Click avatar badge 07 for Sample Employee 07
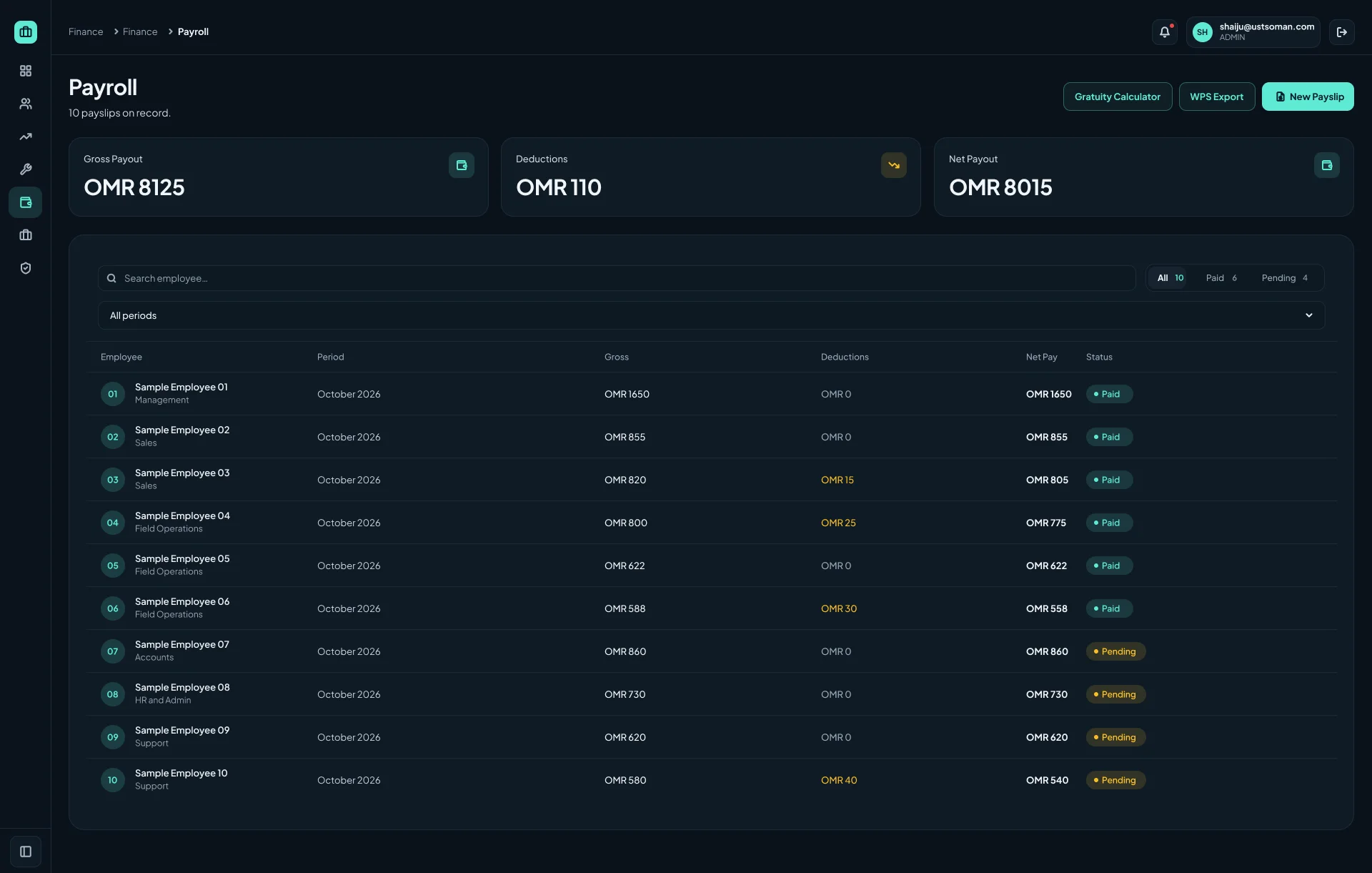 pos(113,651)
